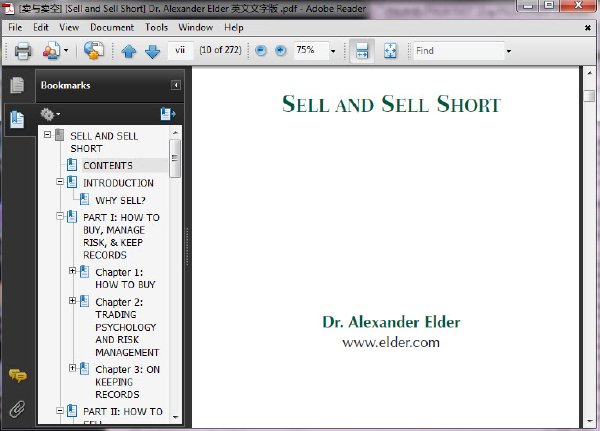Click the Chapter 2 bookmark page icon
The image size is (600, 431).
pyautogui.click(x=84, y=302)
